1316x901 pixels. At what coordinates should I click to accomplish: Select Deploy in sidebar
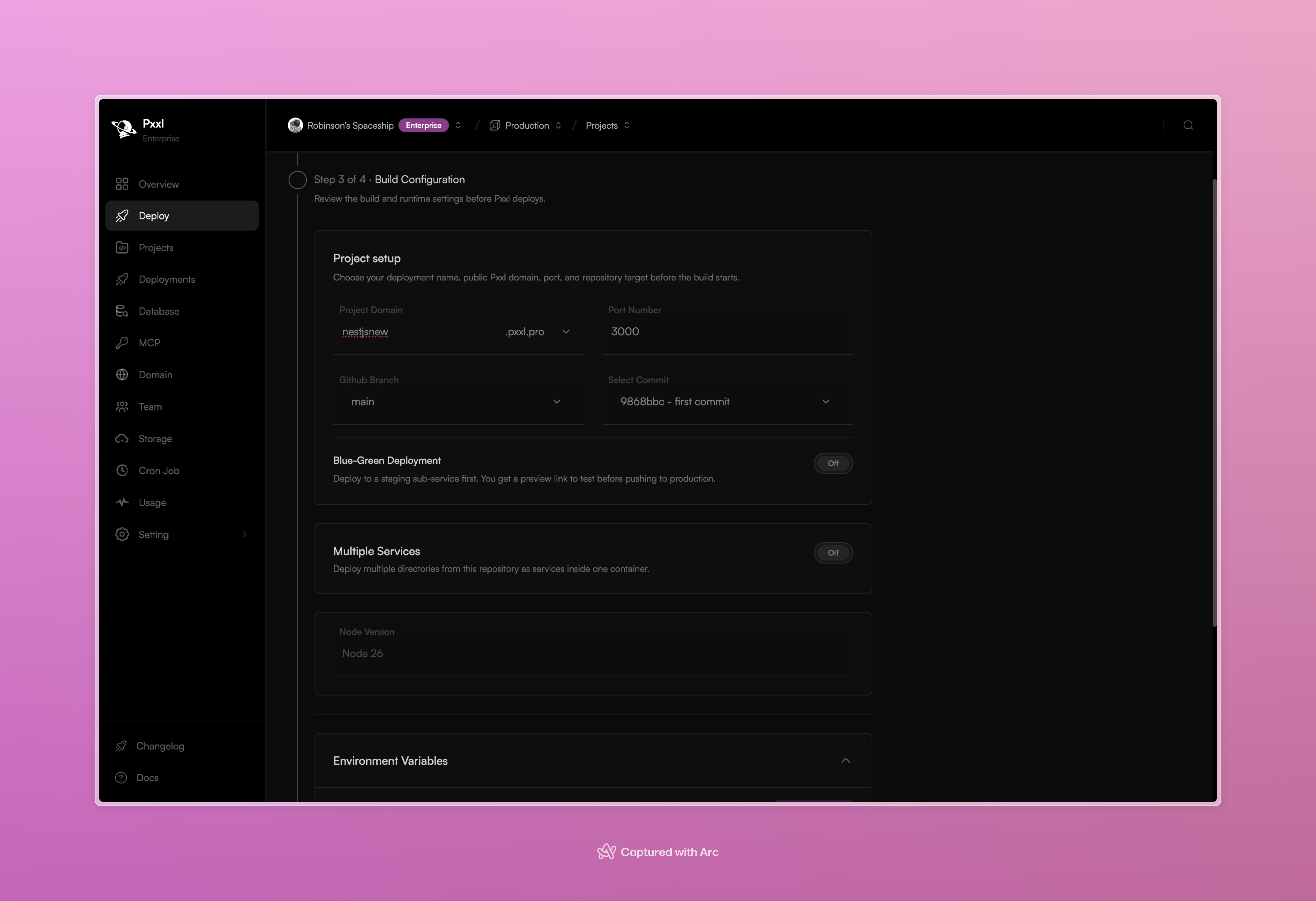(182, 216)
